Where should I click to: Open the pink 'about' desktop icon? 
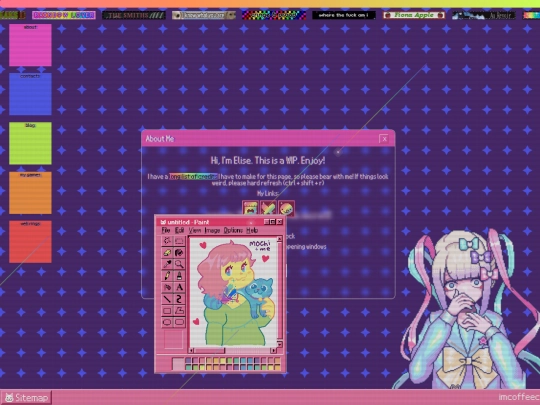pyautogui.click(x=30, y=45)
